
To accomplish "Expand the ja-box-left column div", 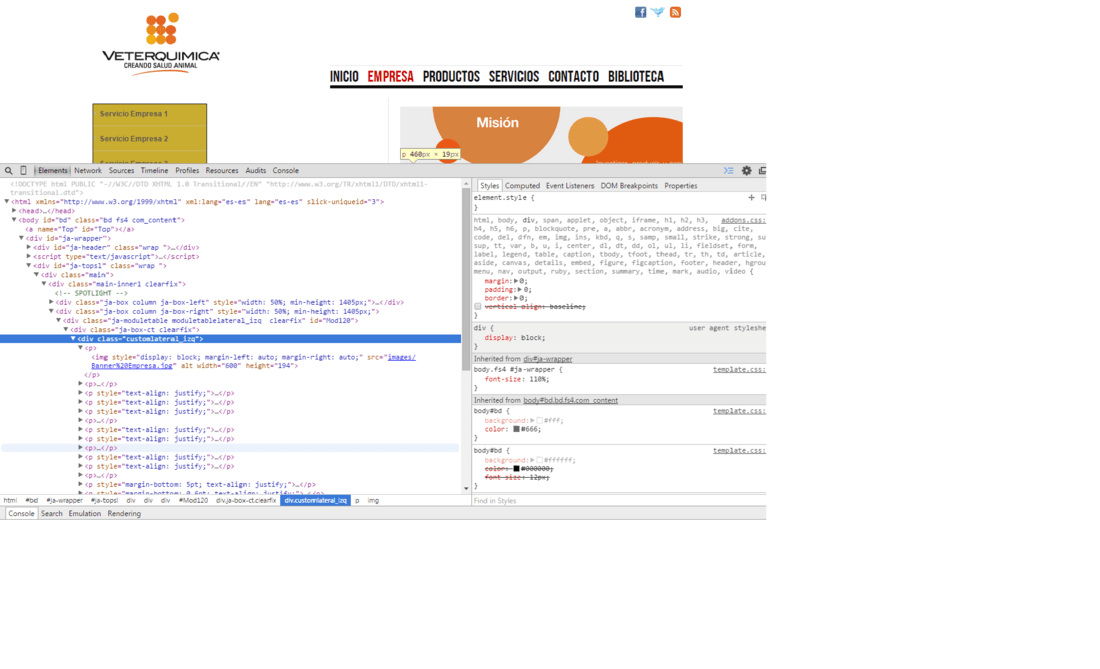I will tap(51, 302).
